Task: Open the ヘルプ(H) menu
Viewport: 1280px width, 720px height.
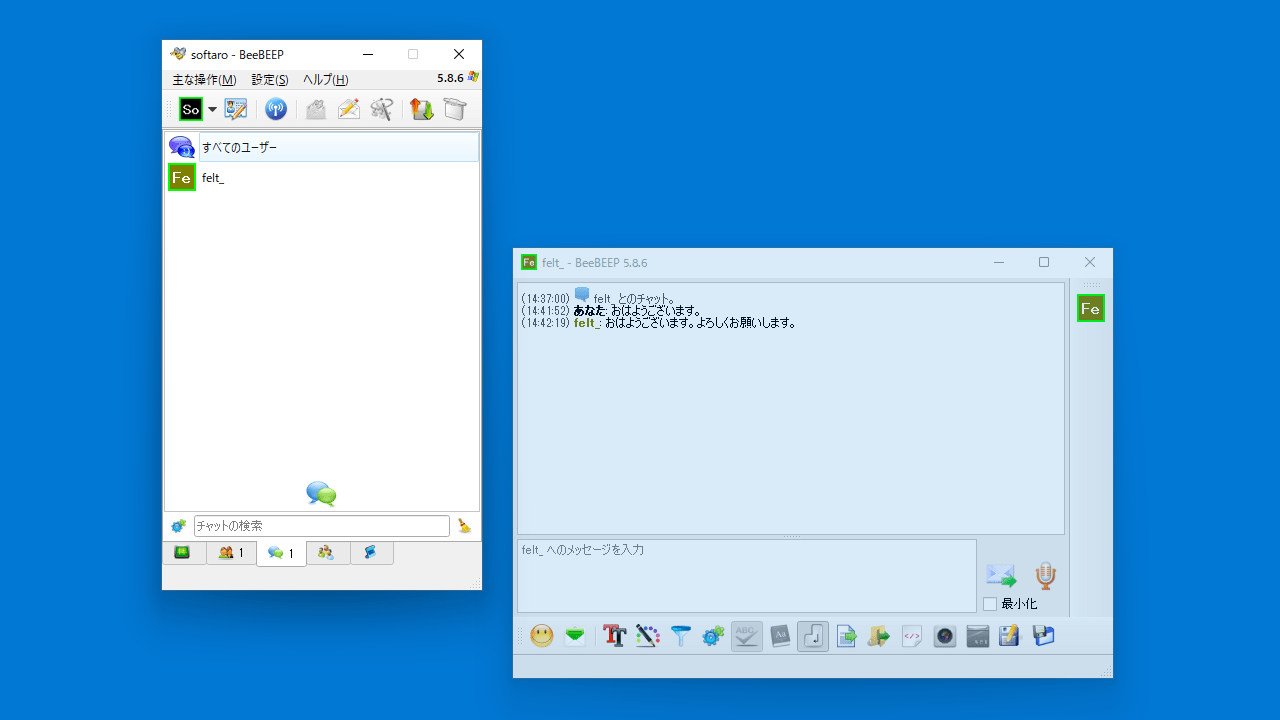Action: (x=326, y=80)
